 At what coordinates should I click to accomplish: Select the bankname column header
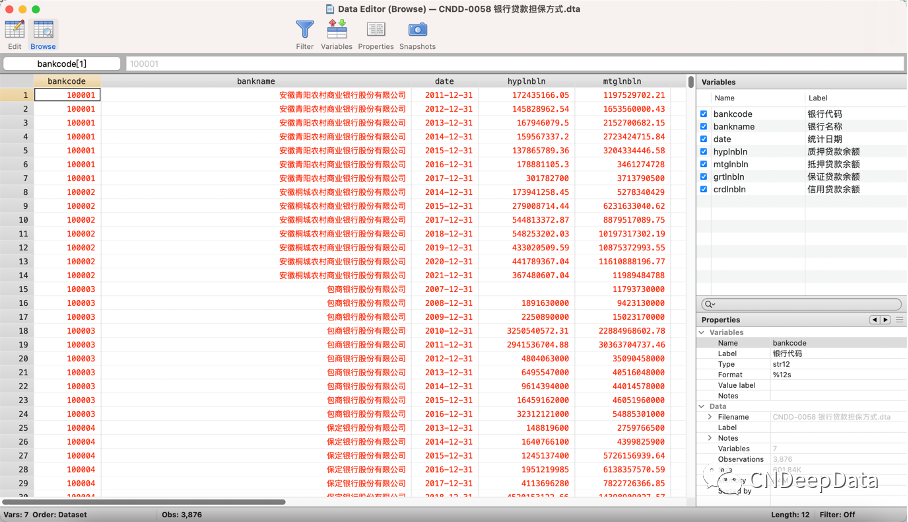pyautogui.click(x=256, y=81)
